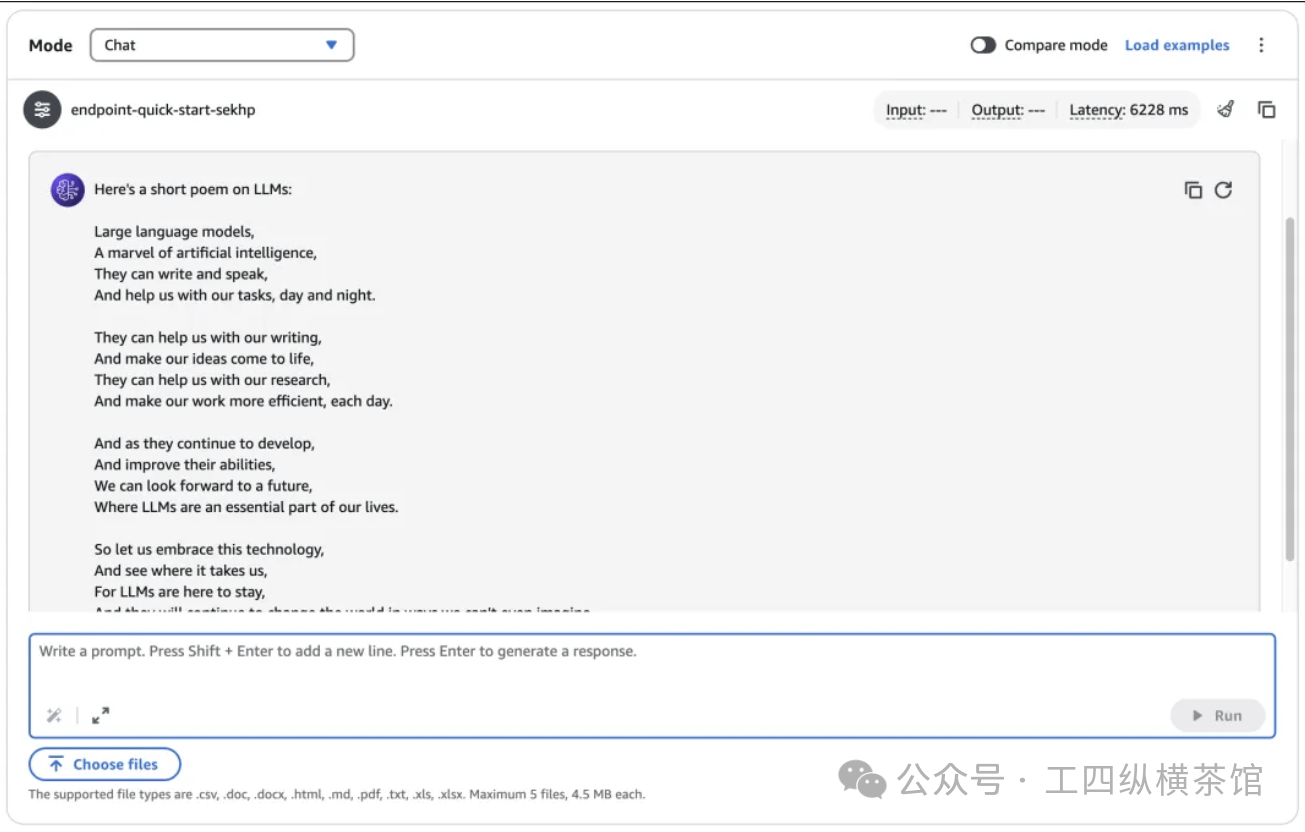Click the Choose files upload button
1305x832 pixels.
click(105, 764)
